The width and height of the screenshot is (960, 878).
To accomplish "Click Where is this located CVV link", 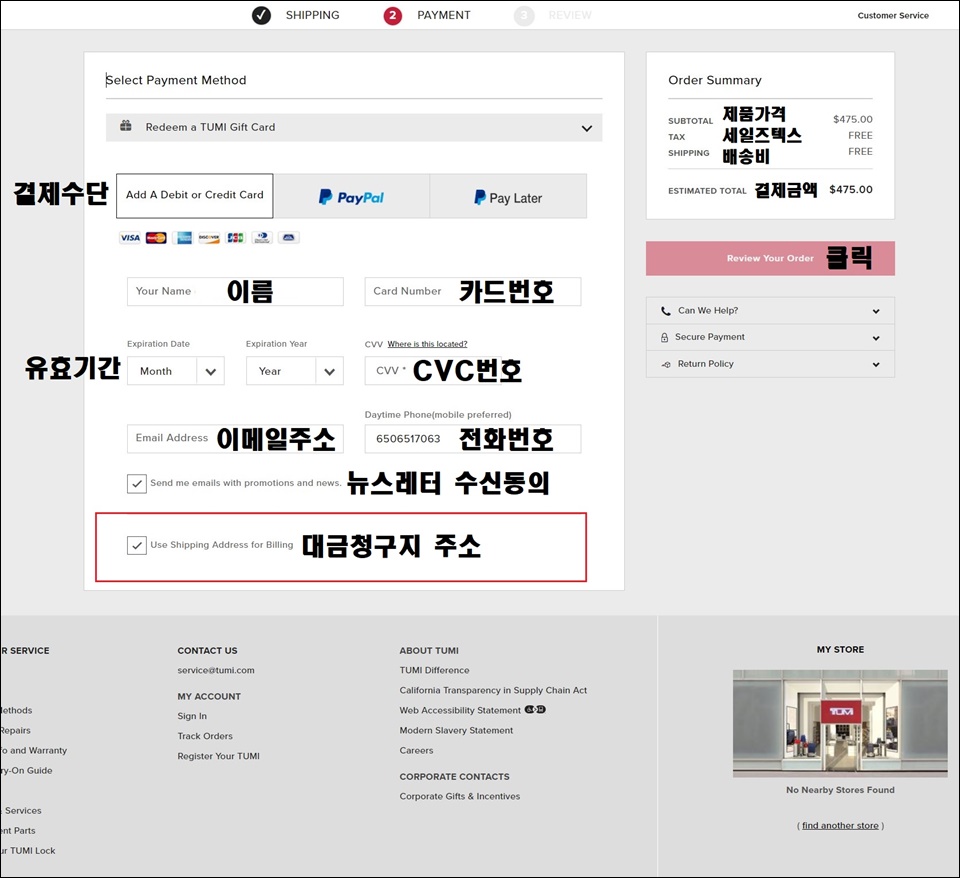I will [427, 344].
